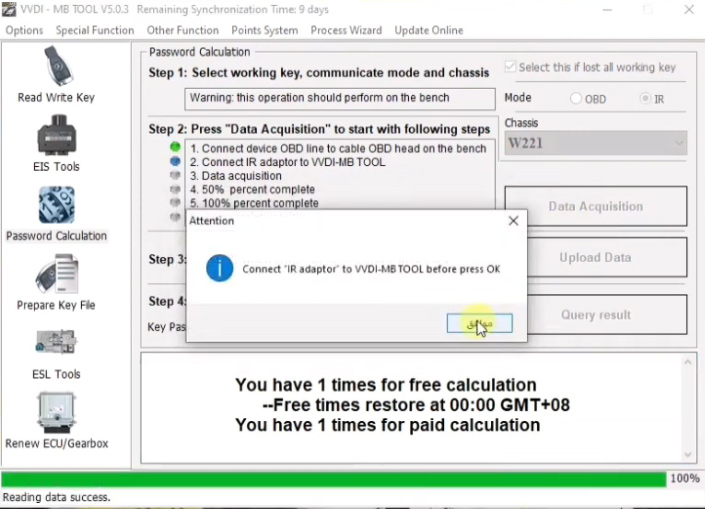The height and width of the screenshot is (509, 705).
Task: Minimize the VVDI-MB TOOL window
Action: (607, 9)
